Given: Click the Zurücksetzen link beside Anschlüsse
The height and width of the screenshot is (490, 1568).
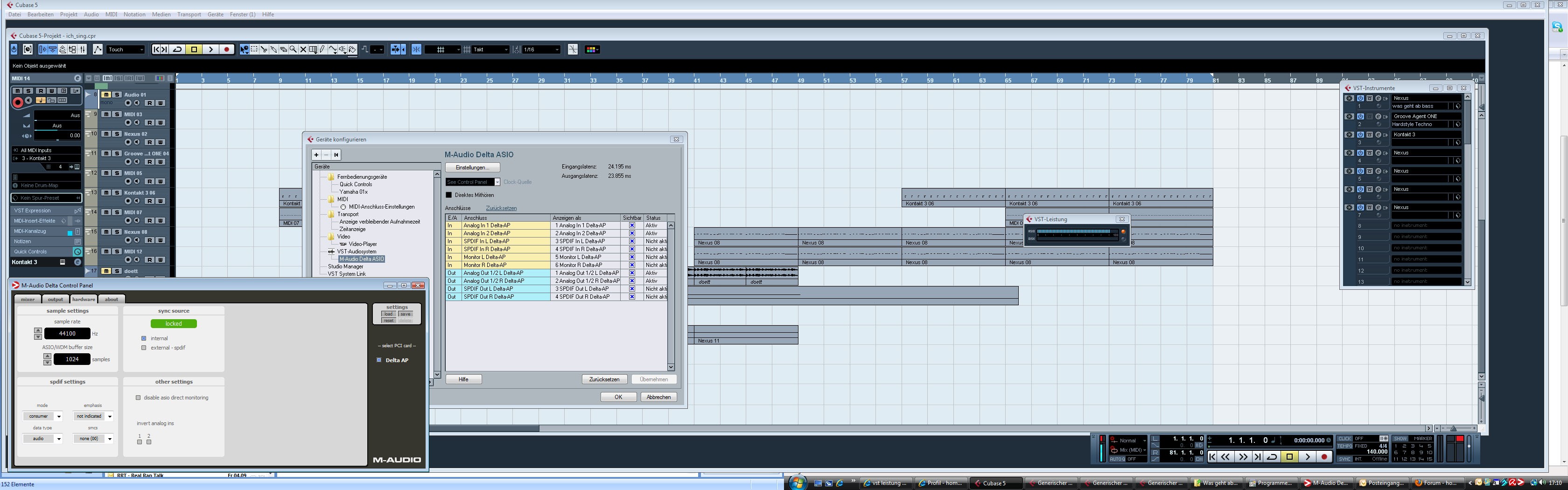Looking at the screenshot, I should [x=501, y=208].
